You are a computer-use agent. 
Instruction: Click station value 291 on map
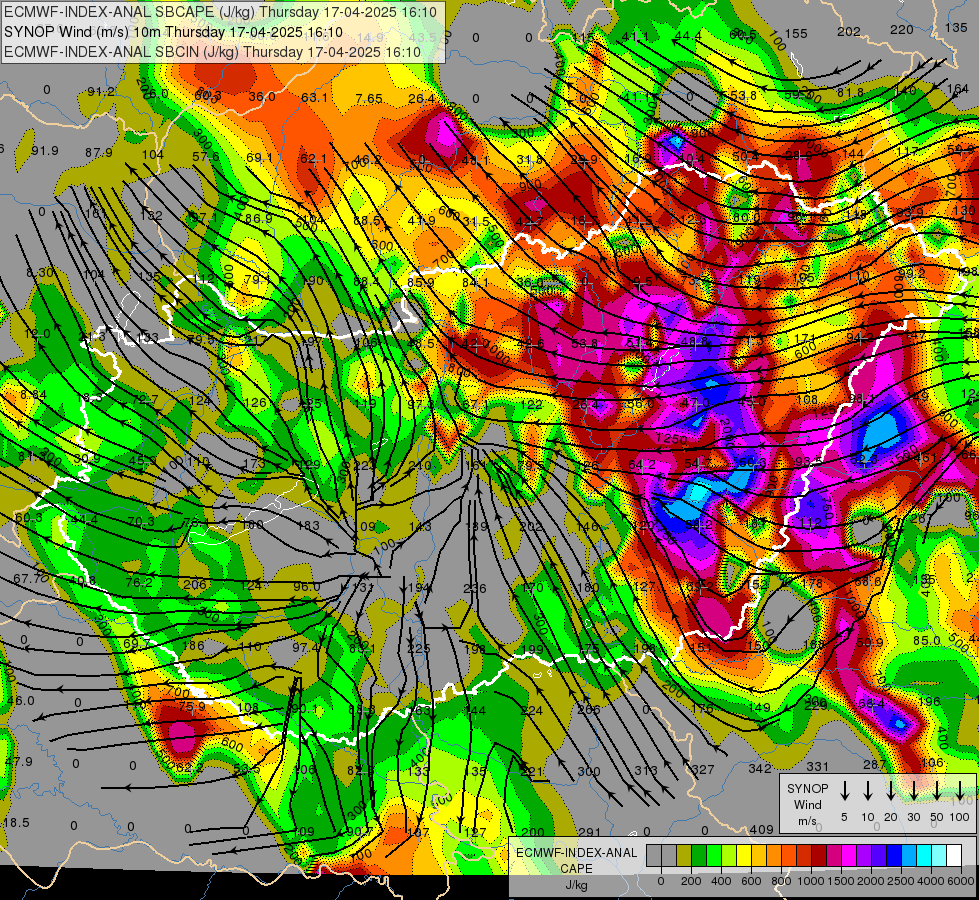[589, 832]
